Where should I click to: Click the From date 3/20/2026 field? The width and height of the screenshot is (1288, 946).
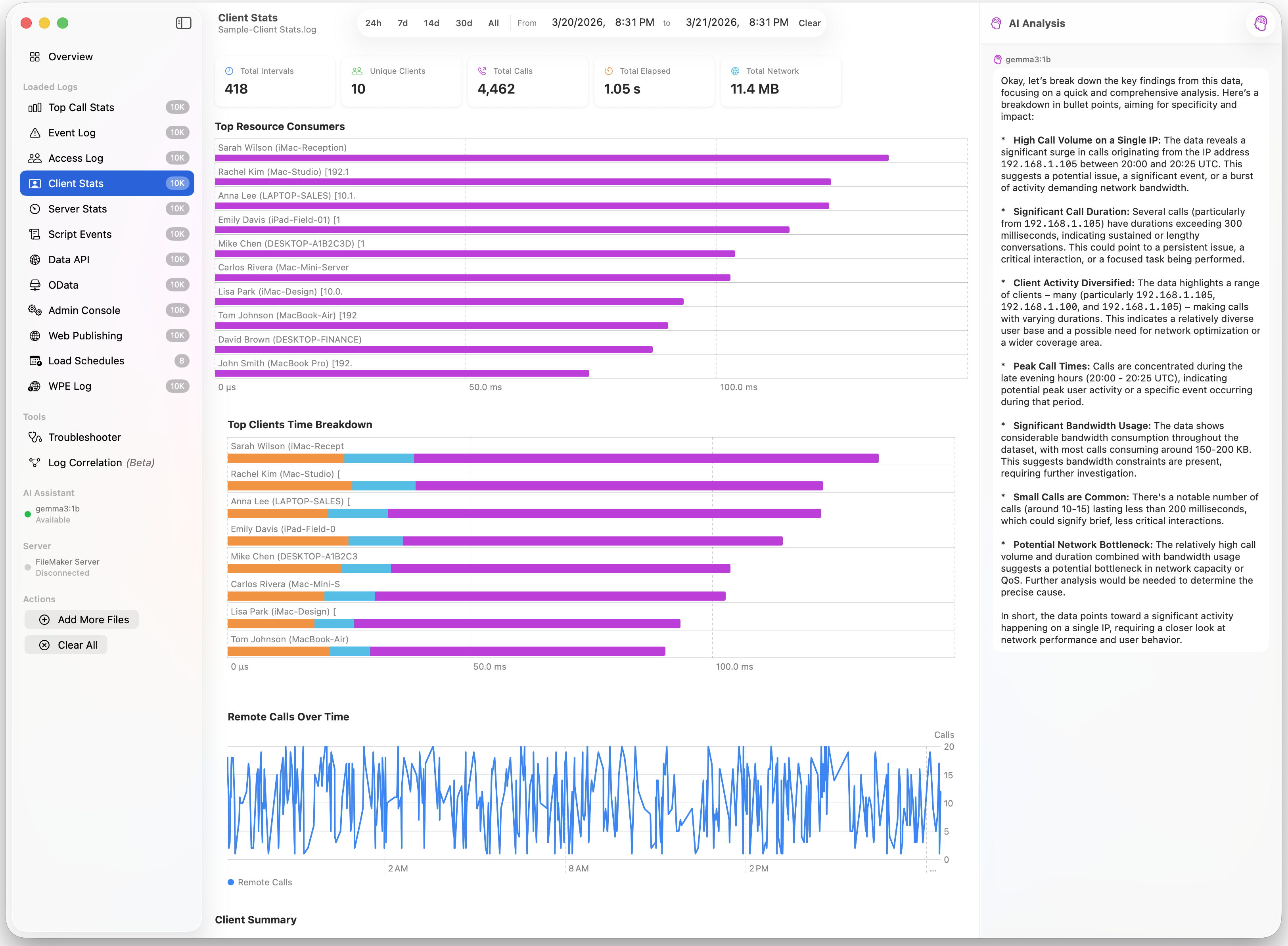[x=577, y=22]
